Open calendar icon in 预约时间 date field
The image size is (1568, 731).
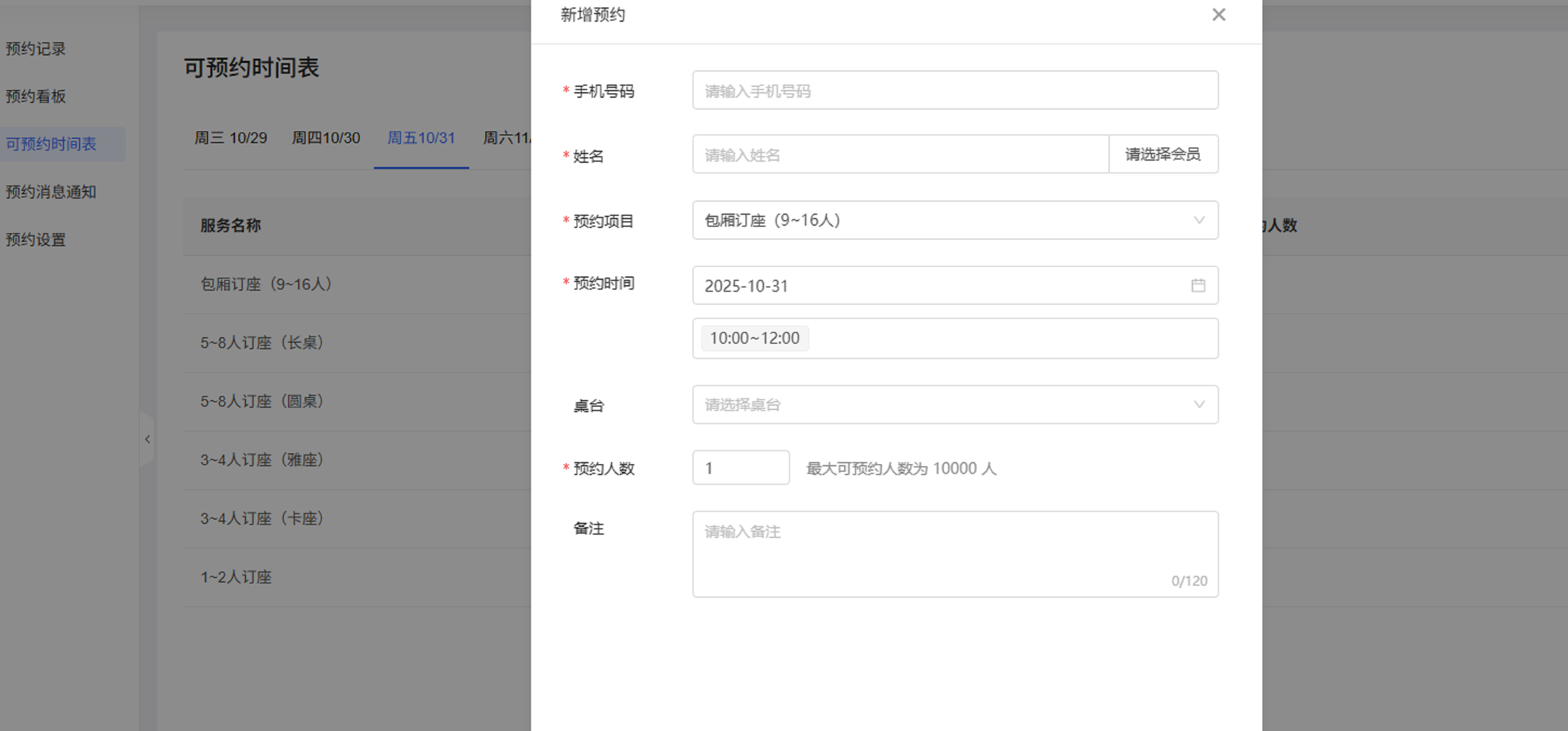pyautogui.click(x=1197, y=285)
